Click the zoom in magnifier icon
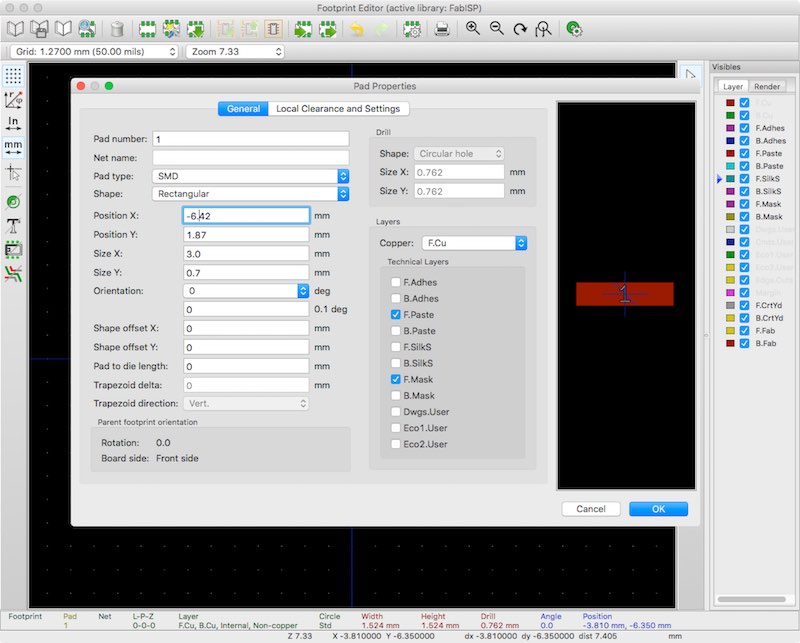 472,29
